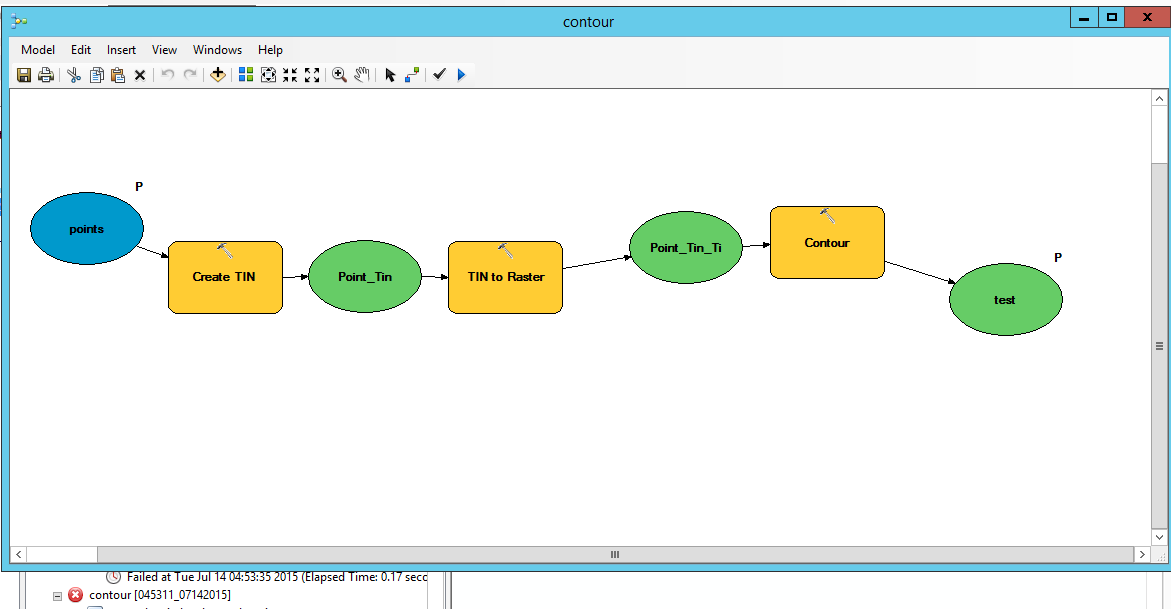Click the vertical scrollbar up arrow
This screenshot has height=609, width=1171.
[1159, 99]
